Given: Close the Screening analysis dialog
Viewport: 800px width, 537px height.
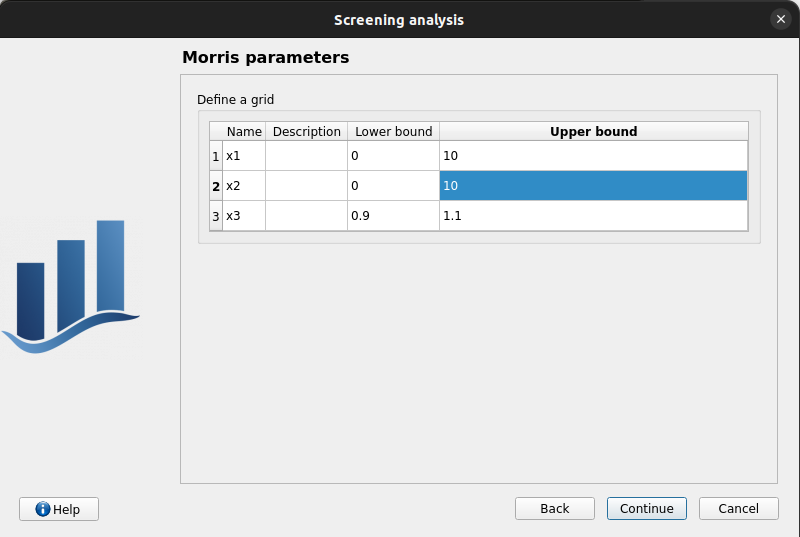Looking at the screenshot, I should click(781, 19).
